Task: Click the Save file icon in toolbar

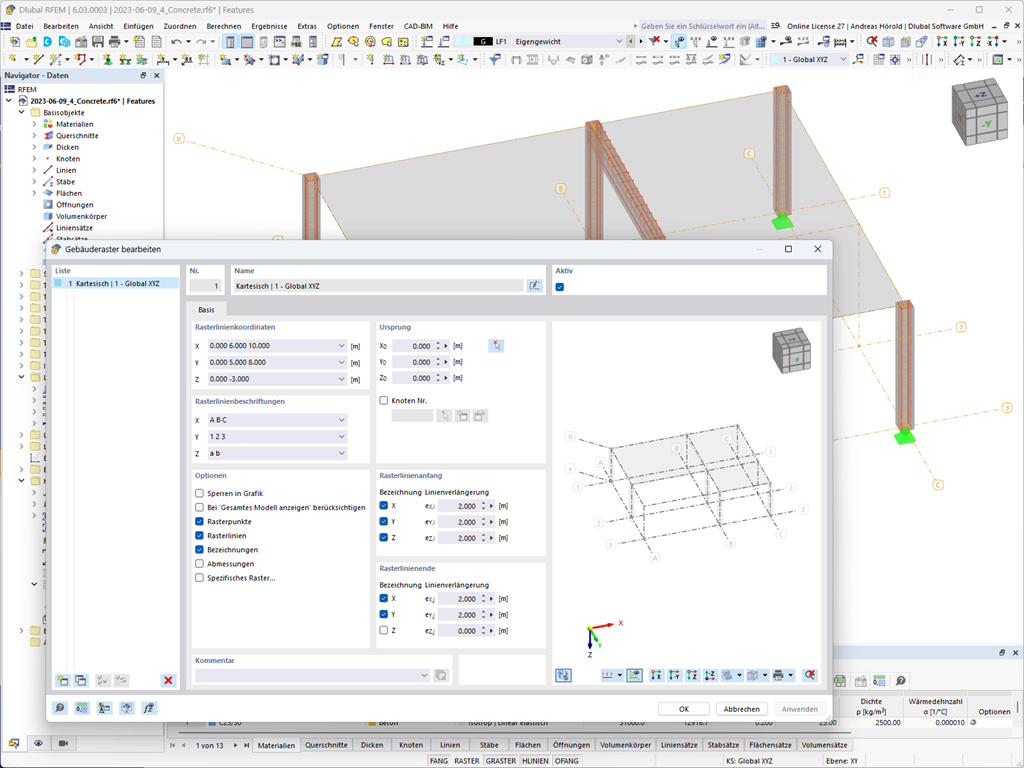Action: click(x=97, y=42)
